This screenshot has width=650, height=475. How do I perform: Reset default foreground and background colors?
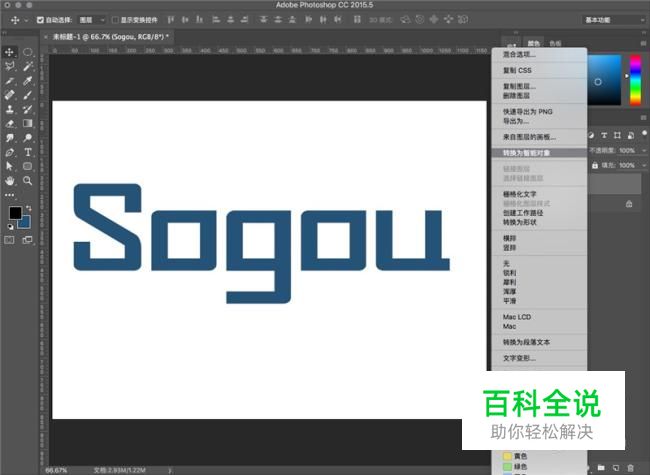[10, 227]
